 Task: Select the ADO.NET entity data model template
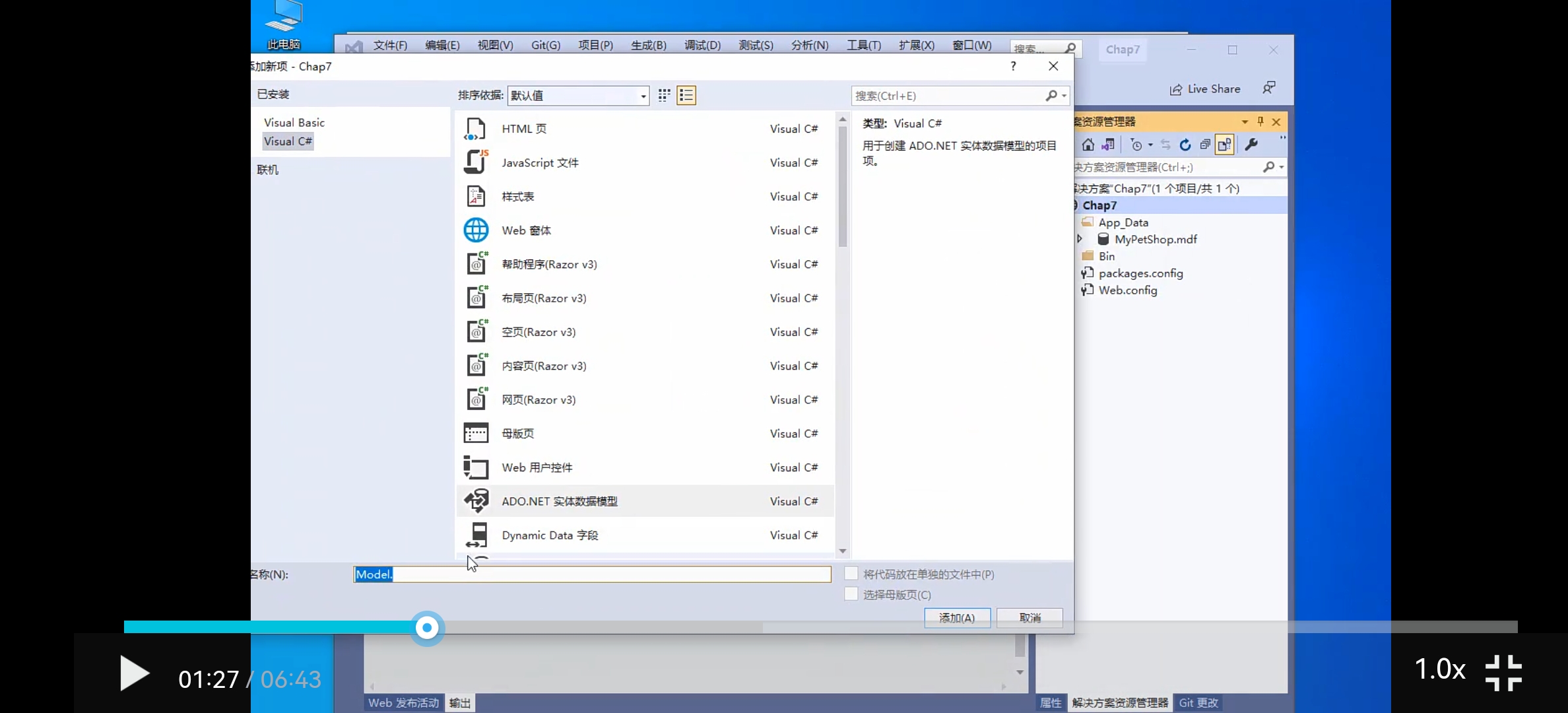click(560, 501)
